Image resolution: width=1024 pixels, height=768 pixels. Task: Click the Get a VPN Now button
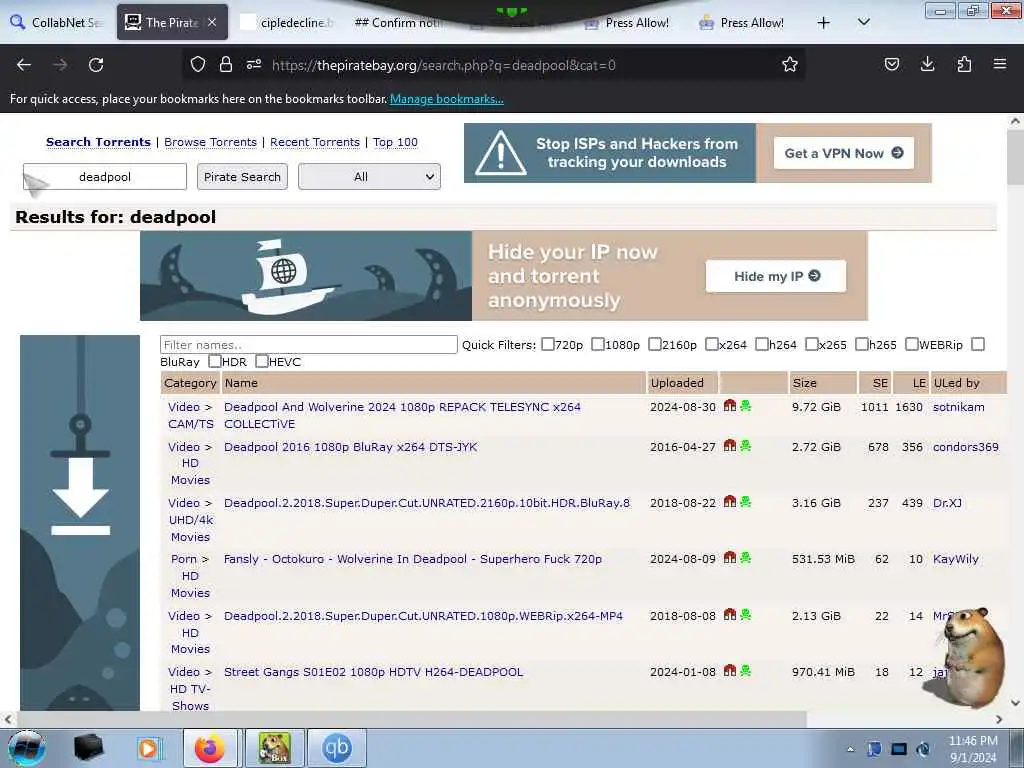tap(844, 153)
